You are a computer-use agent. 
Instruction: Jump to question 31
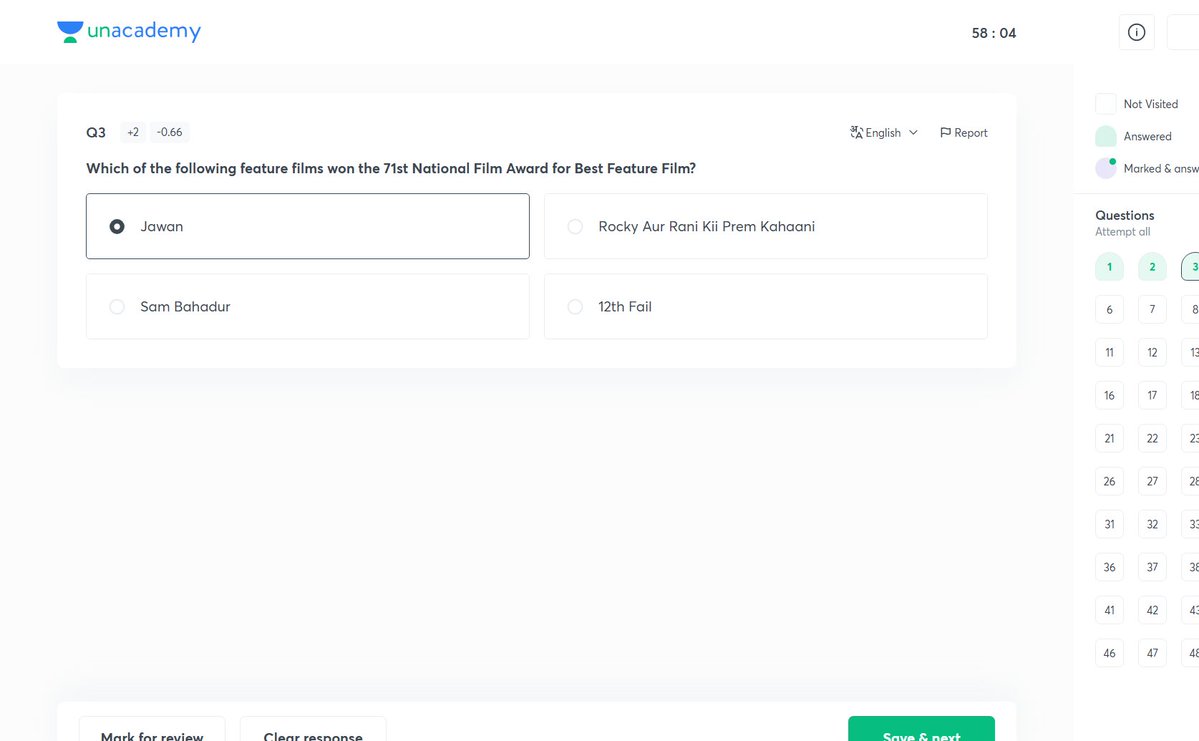tap(1110, 524)
